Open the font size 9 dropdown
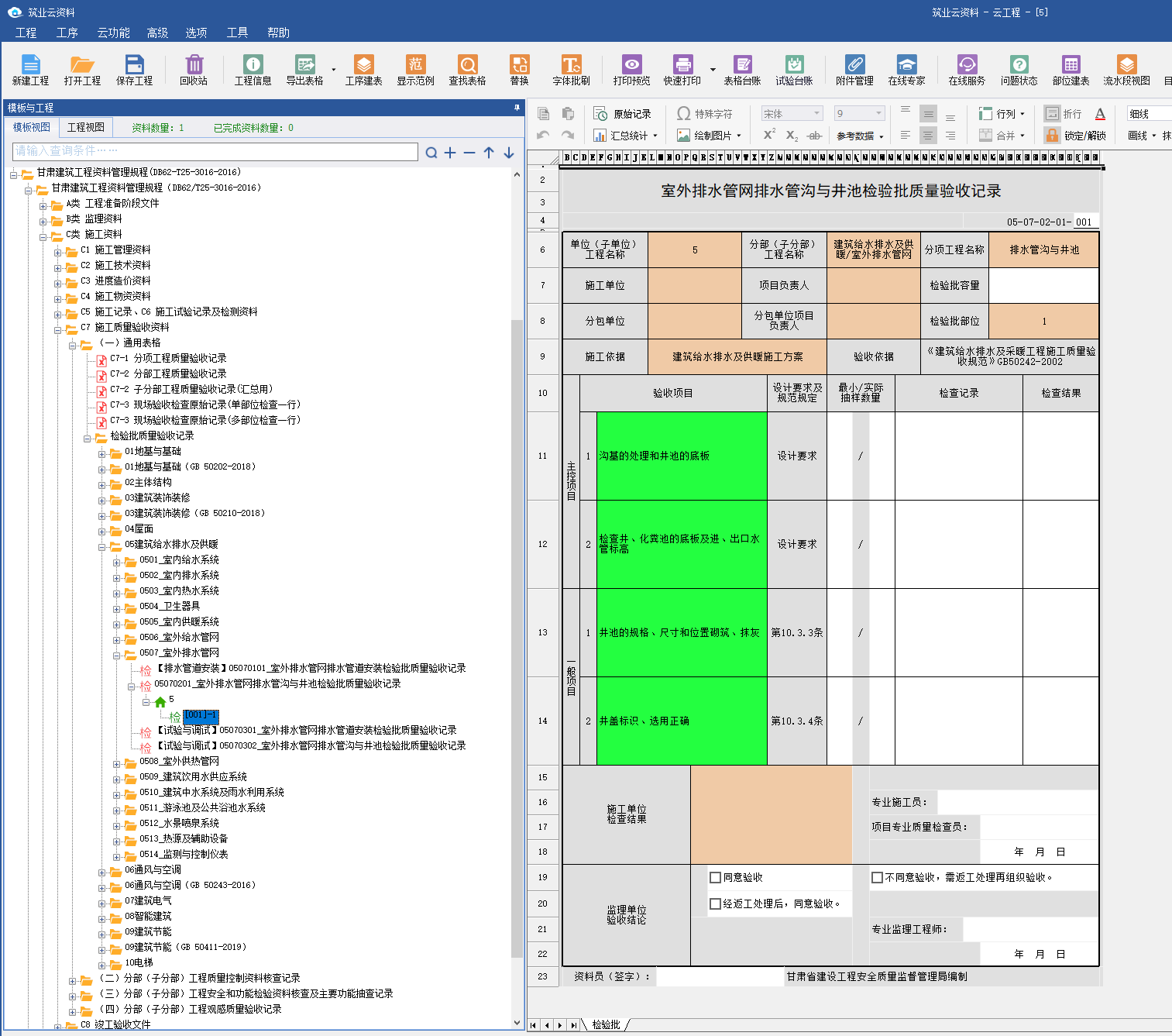The height and width of the screenshot is (1036, 1172). click(878, 114)
